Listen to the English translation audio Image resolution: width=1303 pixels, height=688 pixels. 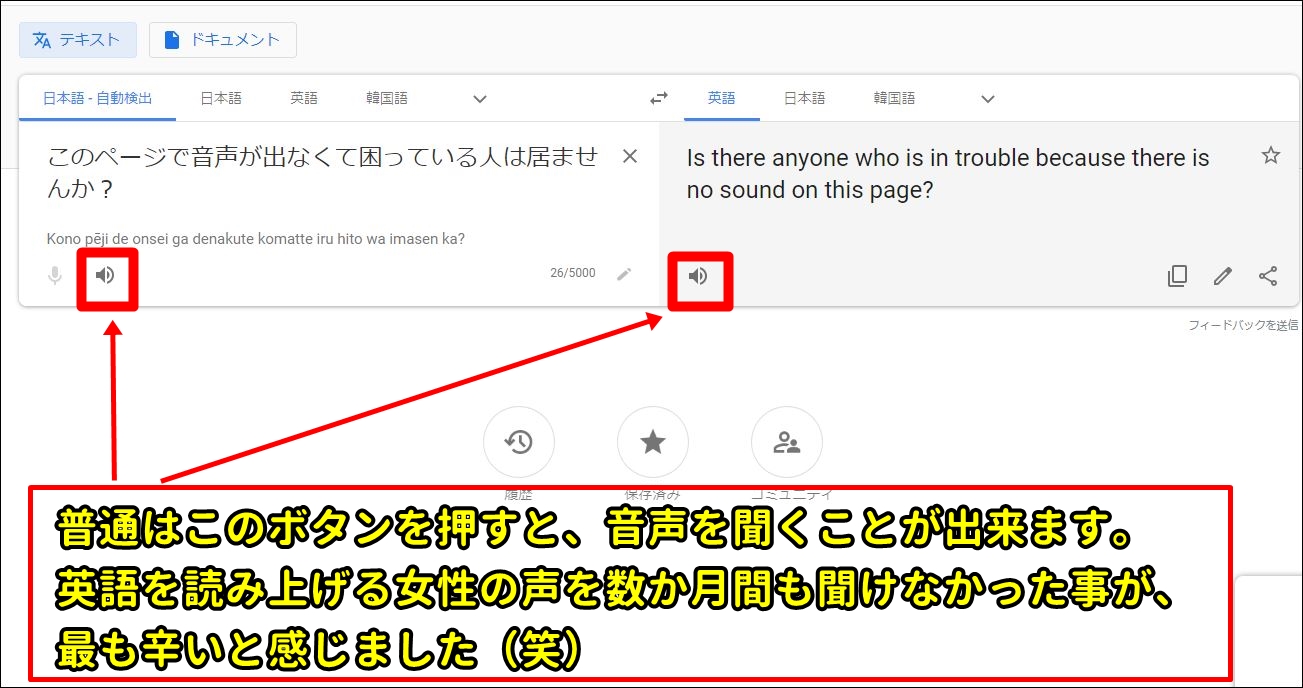pyautogui.click(x=698, y=276)
